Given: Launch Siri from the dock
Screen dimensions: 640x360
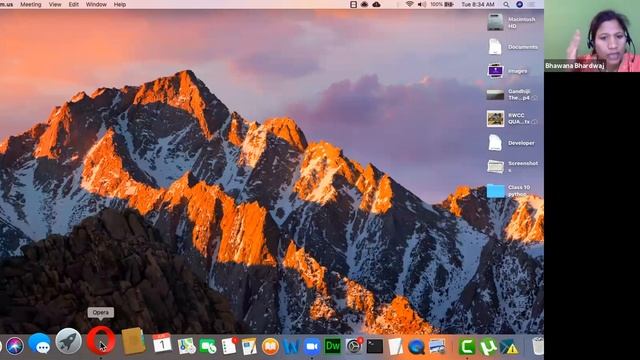Looking at the screenshot, I should [15, 346].
